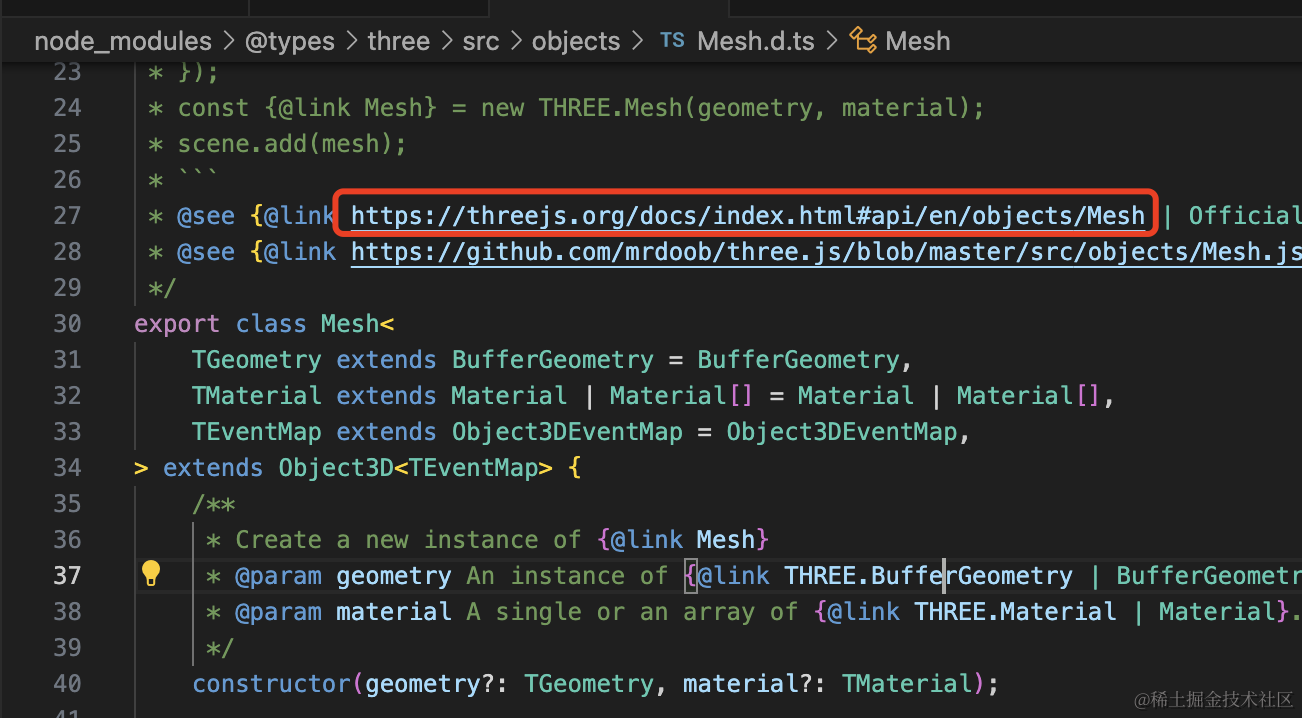Screen dimensions: 1302x718
Task: Open the Mesh symbol breadcrumb segment
Action: tap(917, 41)
